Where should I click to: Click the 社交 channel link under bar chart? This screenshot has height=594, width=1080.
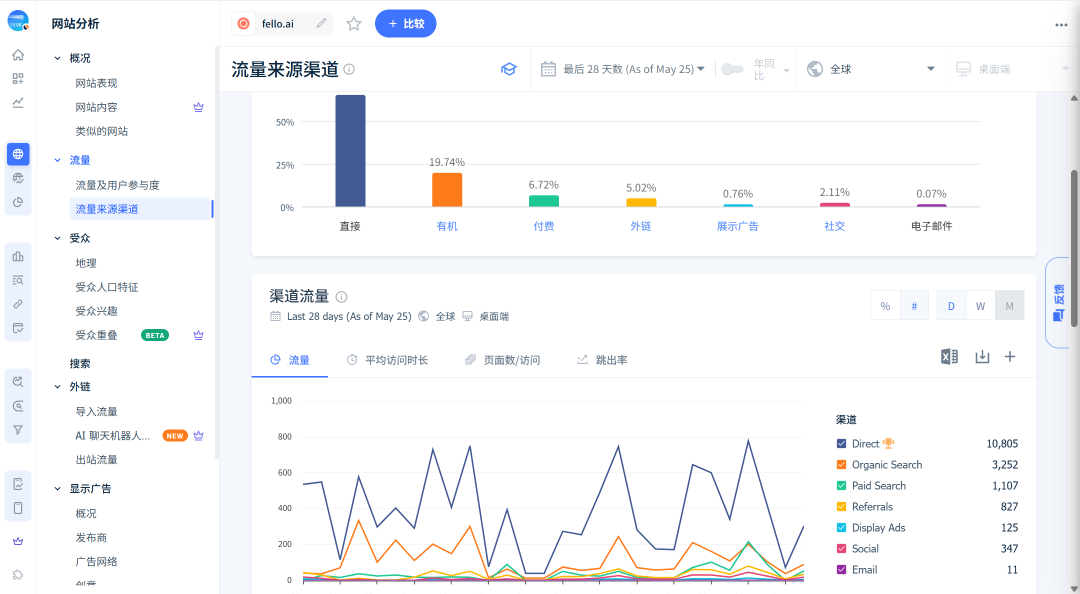click(x=835, y=226)
